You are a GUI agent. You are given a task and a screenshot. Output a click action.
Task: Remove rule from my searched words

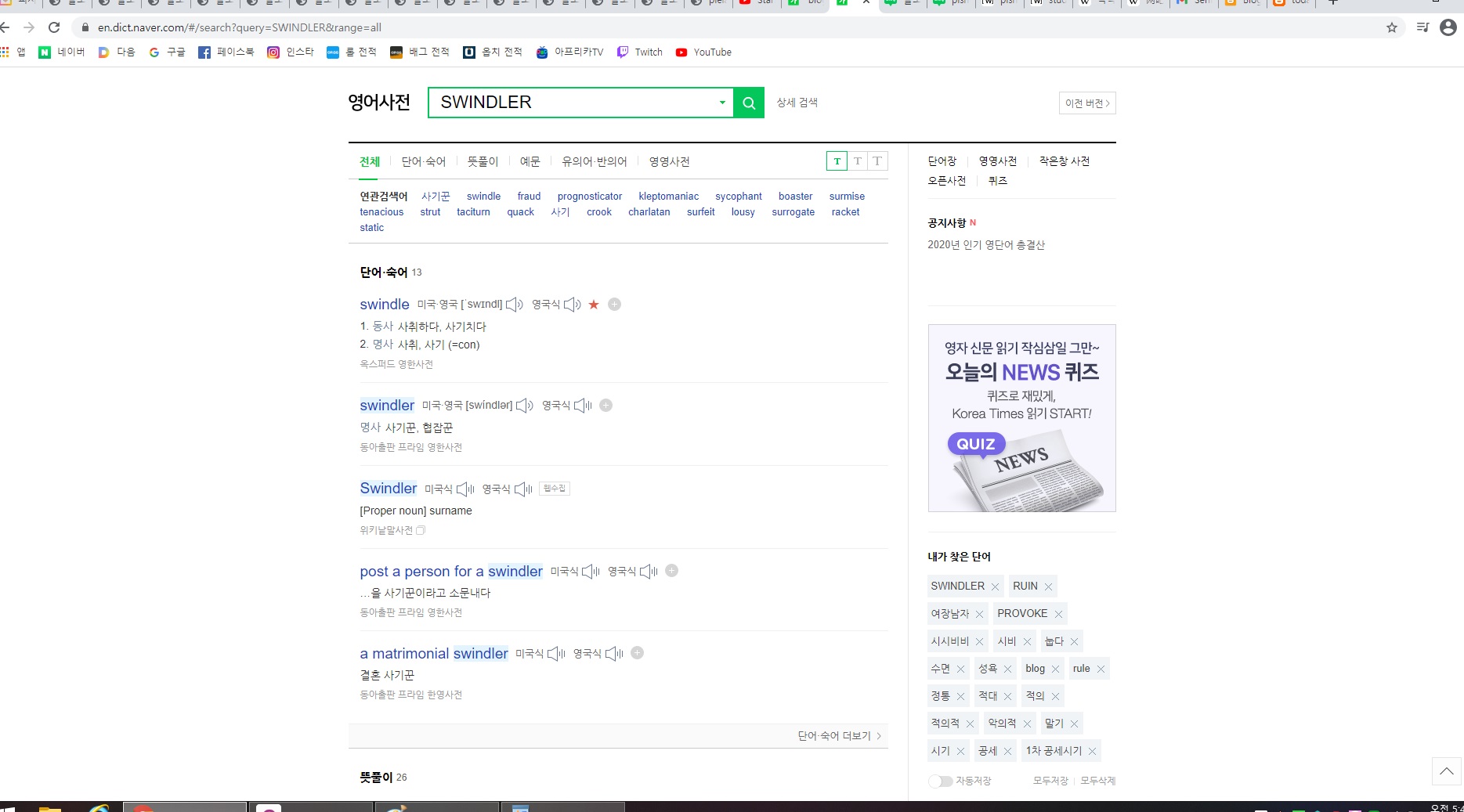tap(1101, 669)
